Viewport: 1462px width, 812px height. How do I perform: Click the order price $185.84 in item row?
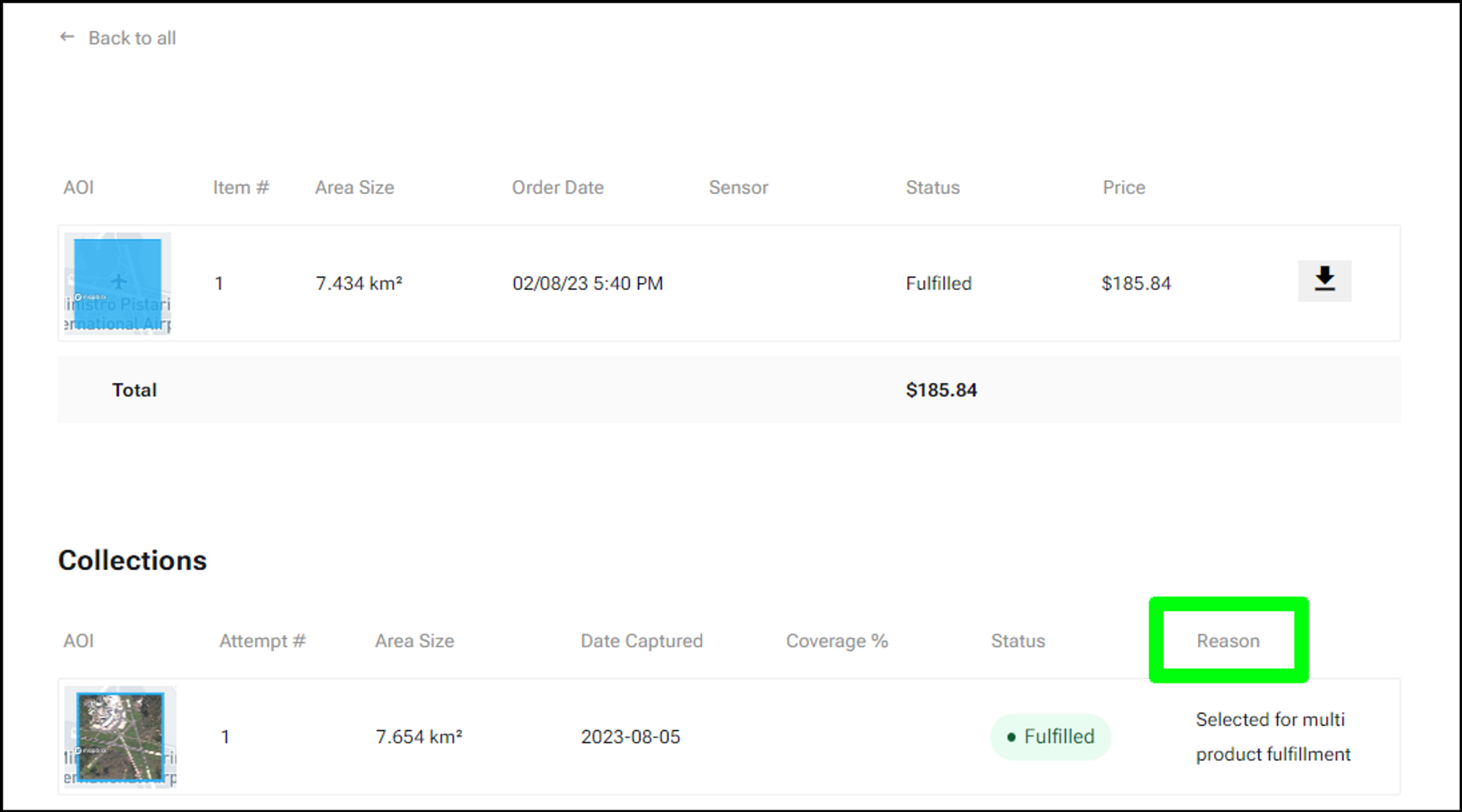1136,284
